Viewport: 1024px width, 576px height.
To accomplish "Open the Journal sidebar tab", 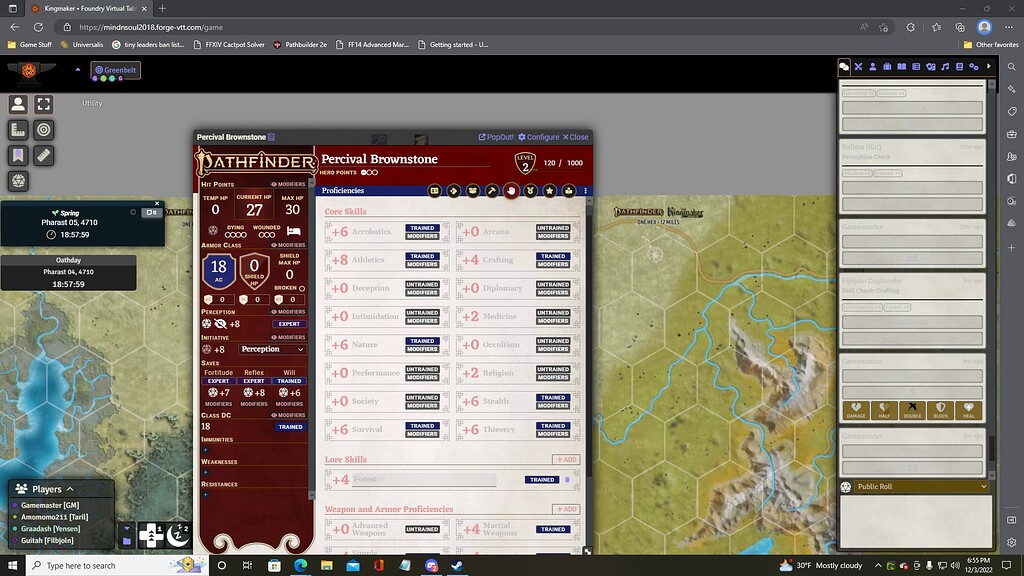I will pyautogui.click(x=901, y=67).
